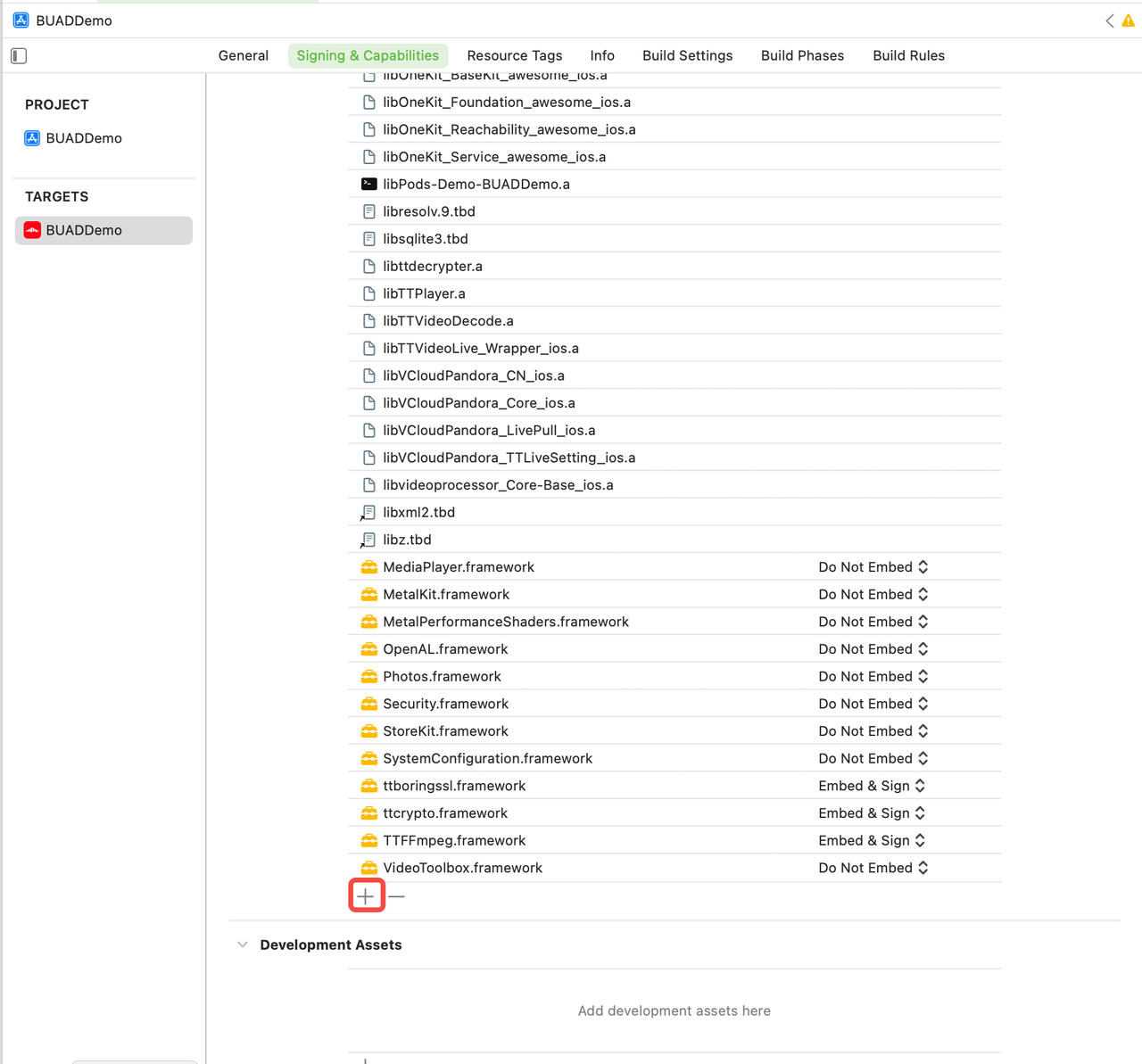Select the libOneKit_Service_awesome_ios.a row
This screenshot has width=1142, height=1064.
[674, 157]
